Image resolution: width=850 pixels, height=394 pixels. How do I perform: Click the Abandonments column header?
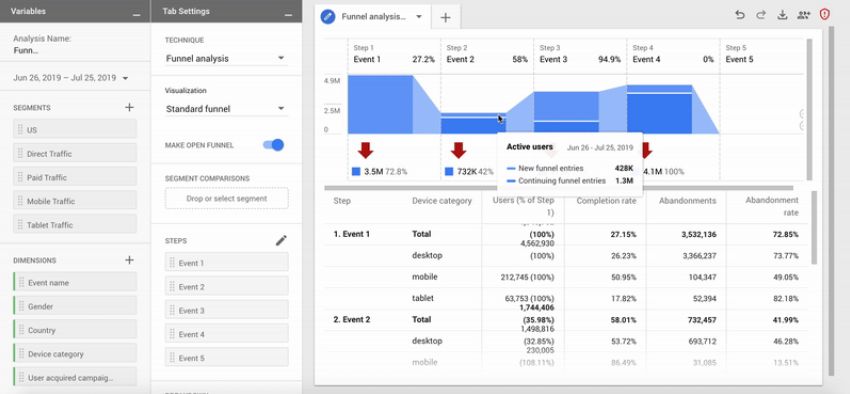[688, 201]
